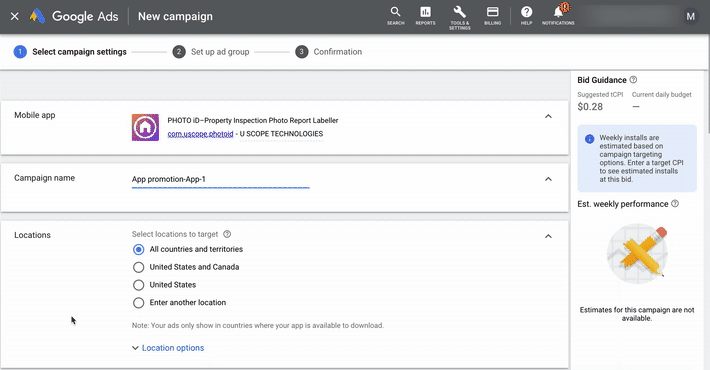
Task: Open the Notifications bell
Action: pyautogui.click(x=558, y=15)
